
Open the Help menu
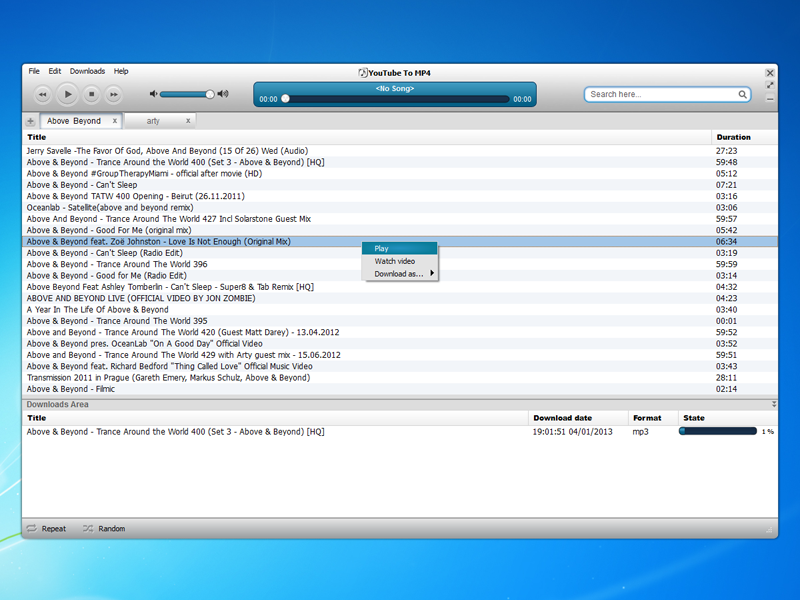[121, 71]
